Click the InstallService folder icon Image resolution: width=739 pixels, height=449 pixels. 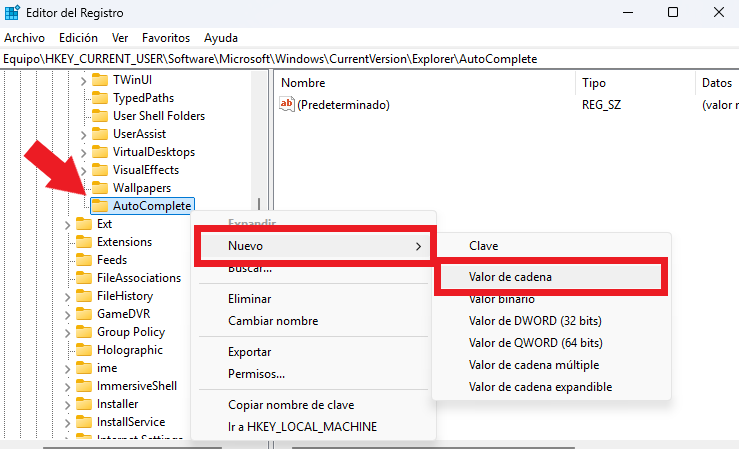click(x=83, y=422)
